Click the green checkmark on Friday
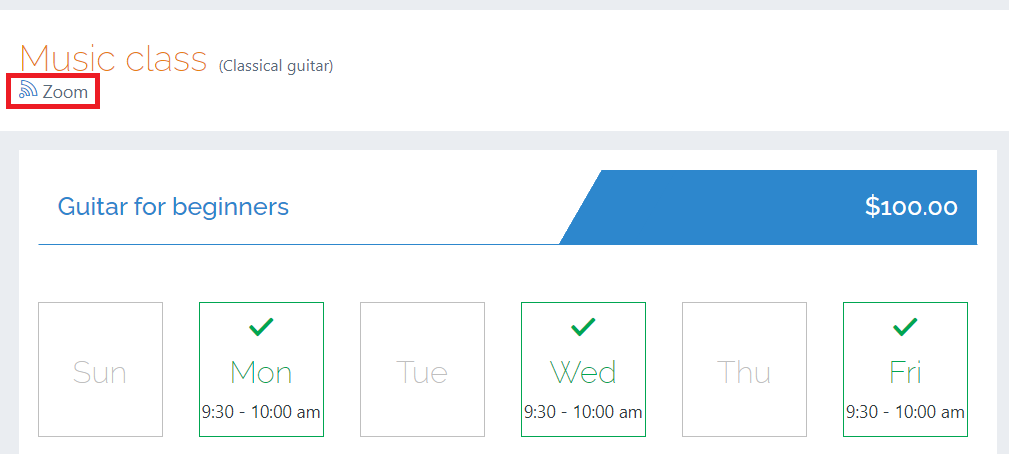Image resolution: width=1009 pixels, height=454 pixels. [905, 327]
